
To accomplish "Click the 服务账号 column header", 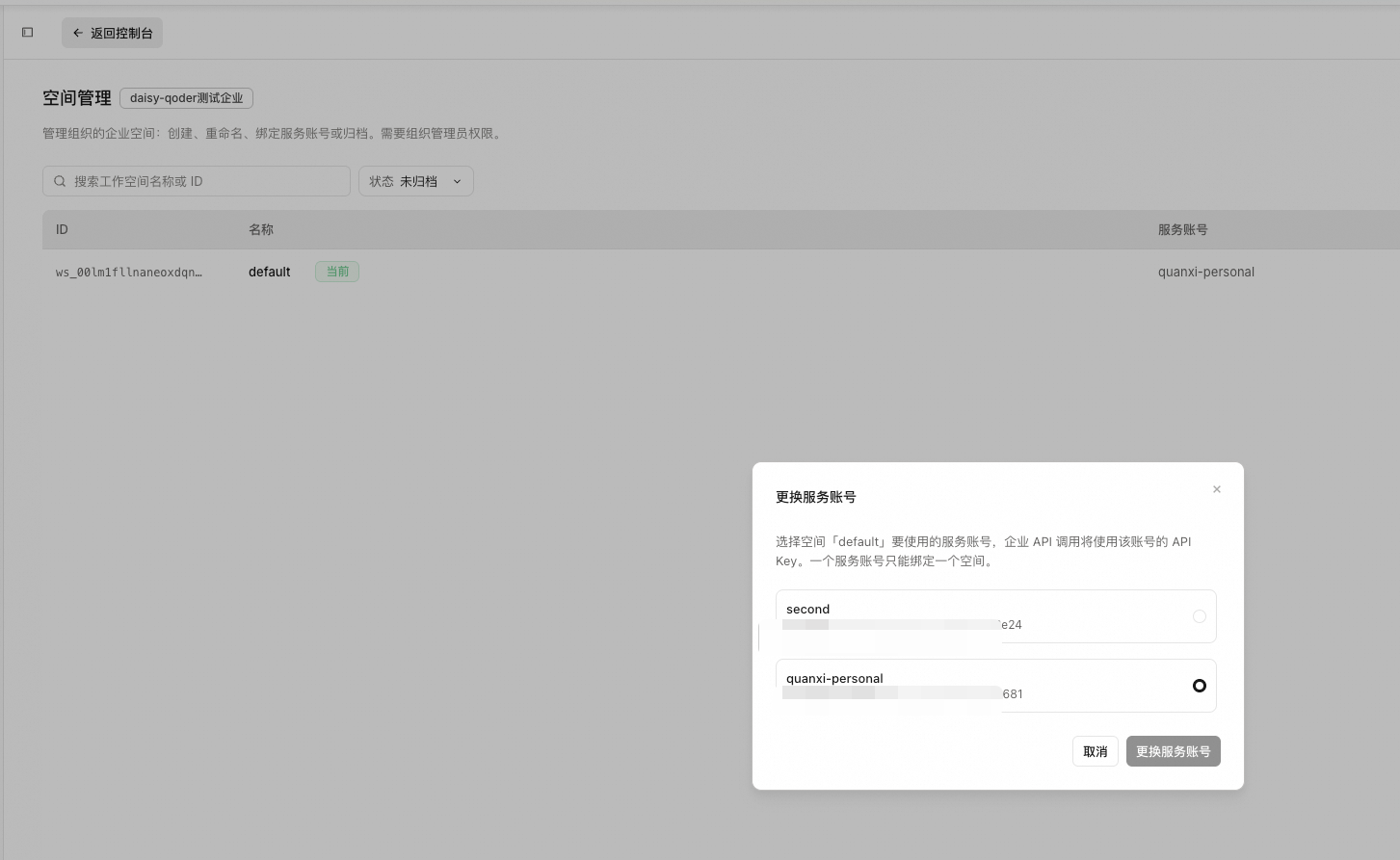I will (1183, 230).
